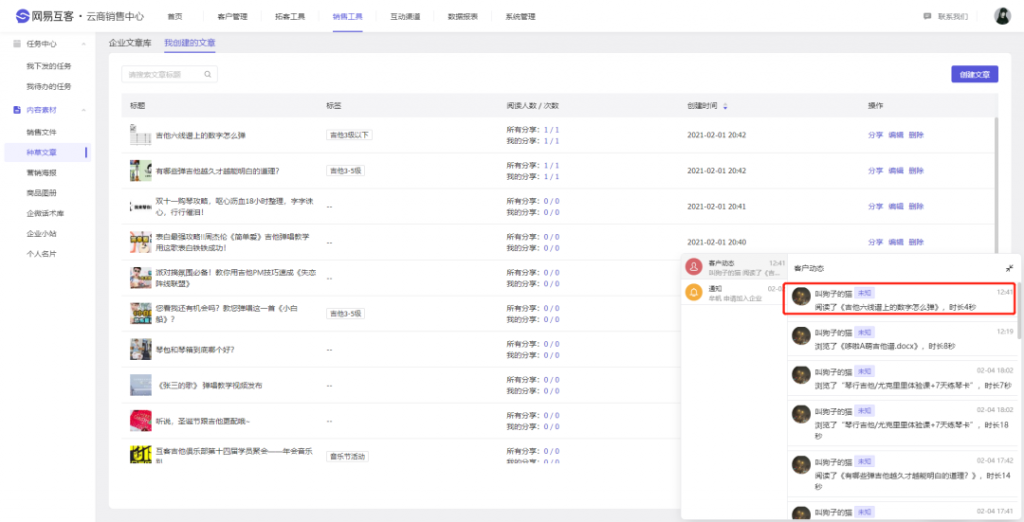
Task: Select the 我创建的文章 tab
Action: 190,42
